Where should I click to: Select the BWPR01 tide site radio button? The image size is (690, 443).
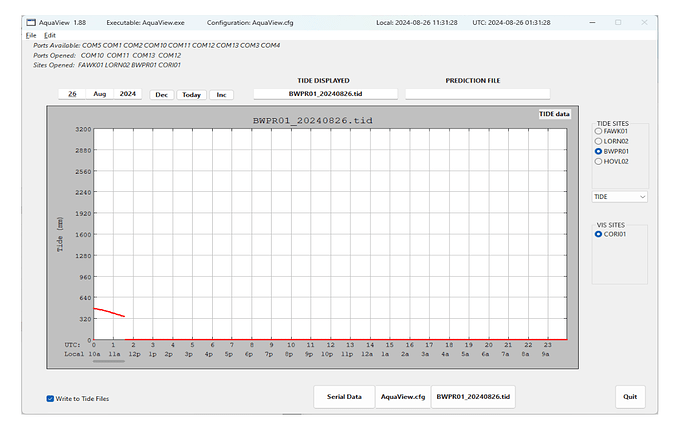coord(598,151)
